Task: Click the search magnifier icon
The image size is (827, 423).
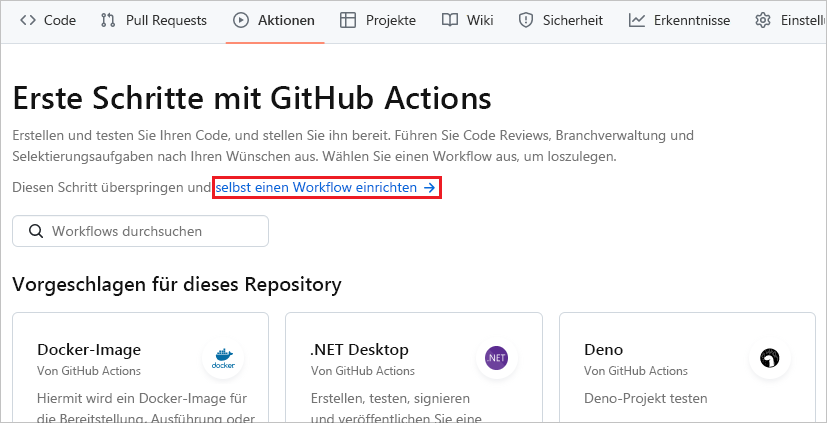Action: [x=36, y=231]
